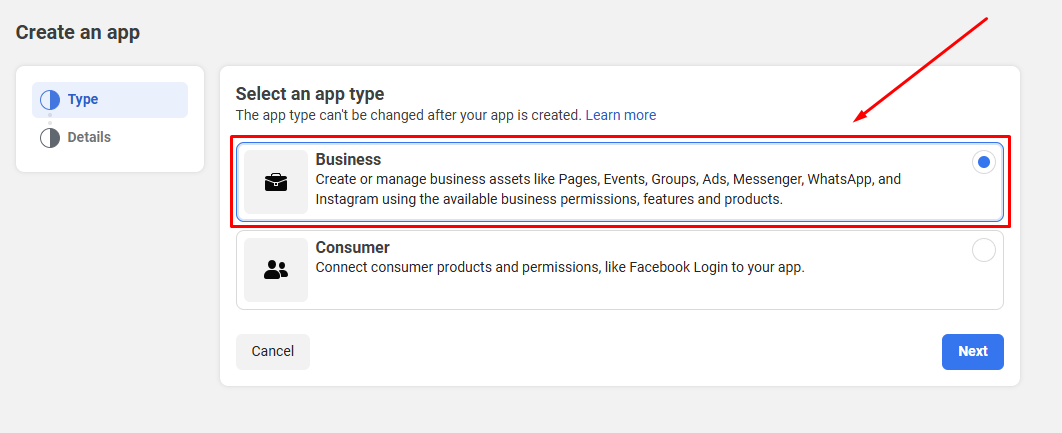Click the Consumer description about Facebook Login
The width and height of the screenshot is (1062, 433).
click(x=560, y=267)
